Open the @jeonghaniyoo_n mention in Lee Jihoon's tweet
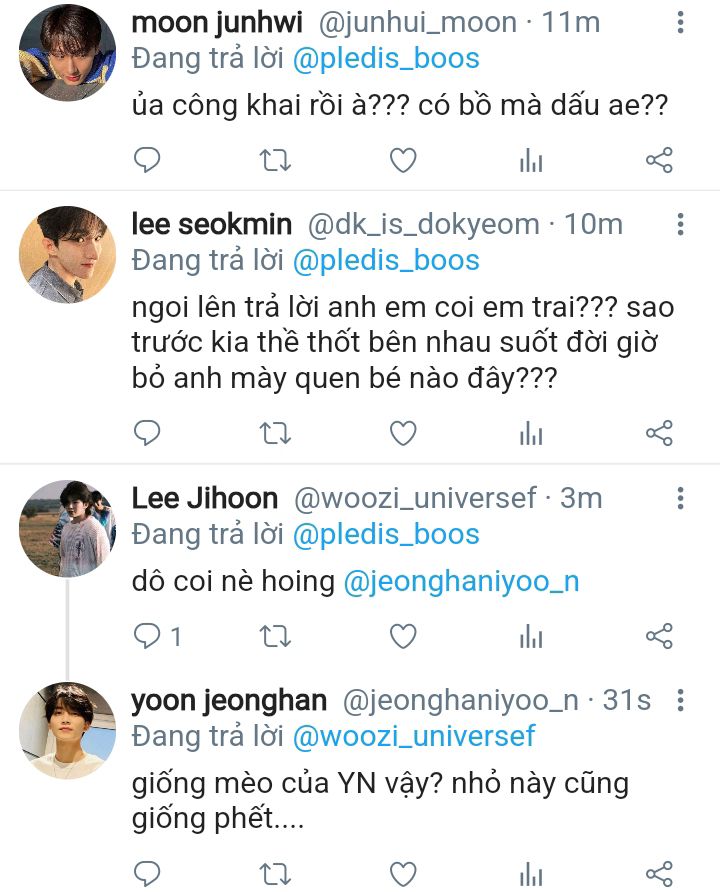Screen dimensions: 720x892 461,583
